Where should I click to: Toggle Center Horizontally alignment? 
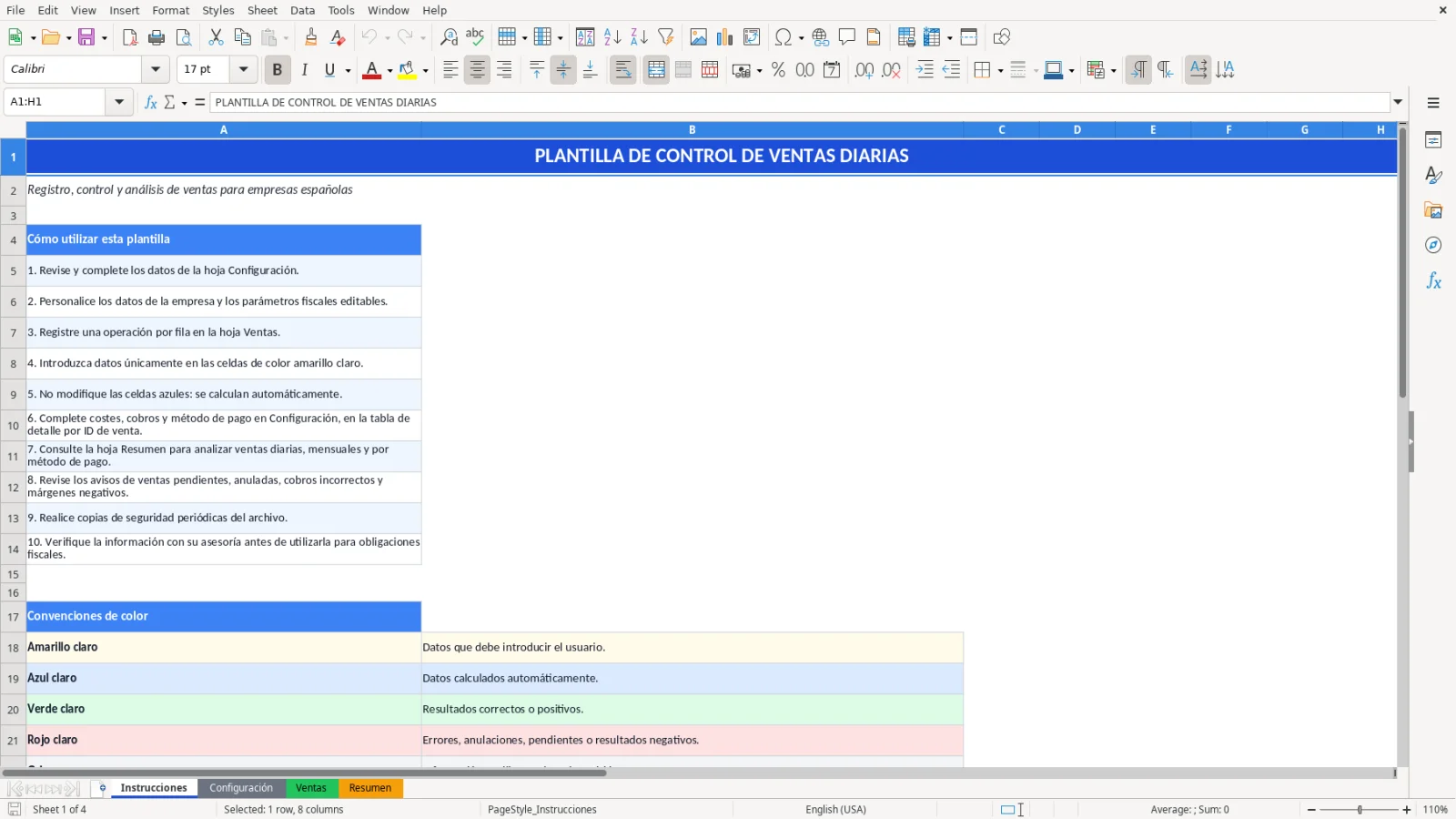click(477, 70)
